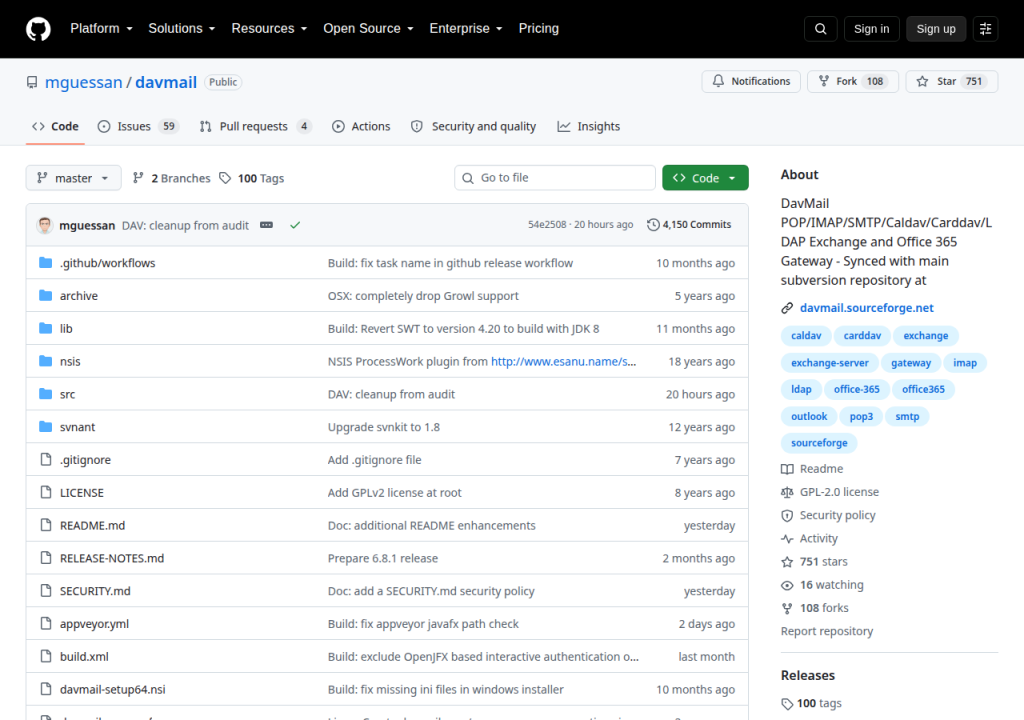1024x720 pixels.
Task: Click the README.md file icon
Action: [45, 525]
